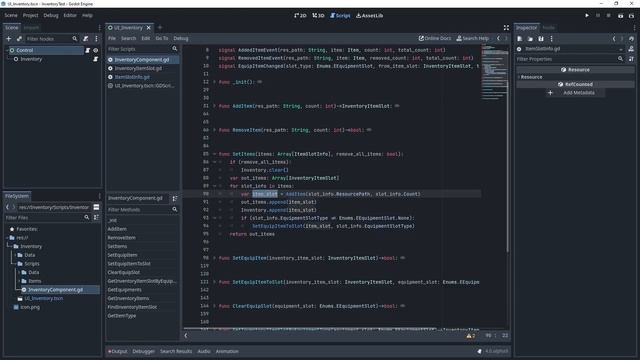This screenshot has width=640, height=360.
Task: Create new resource in Inspector
Action: click(520, 39)
